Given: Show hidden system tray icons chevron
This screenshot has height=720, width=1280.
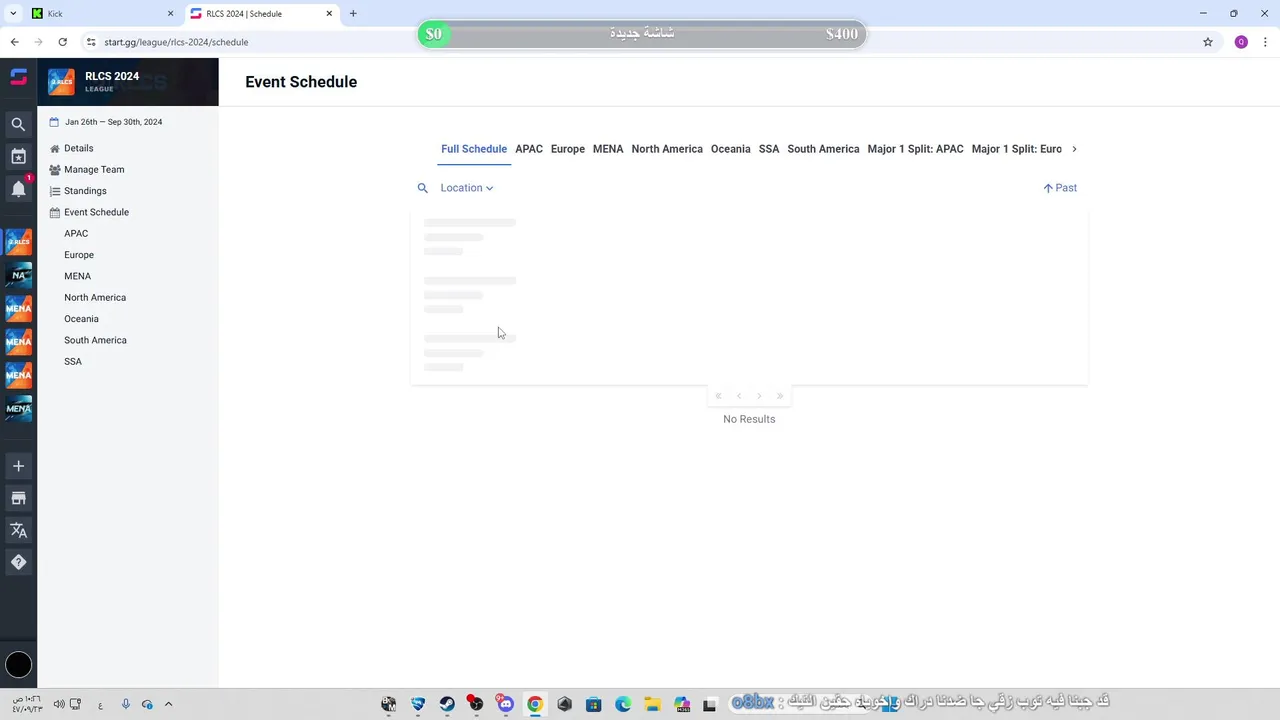Looking at the screenshot, I should 168,704.
